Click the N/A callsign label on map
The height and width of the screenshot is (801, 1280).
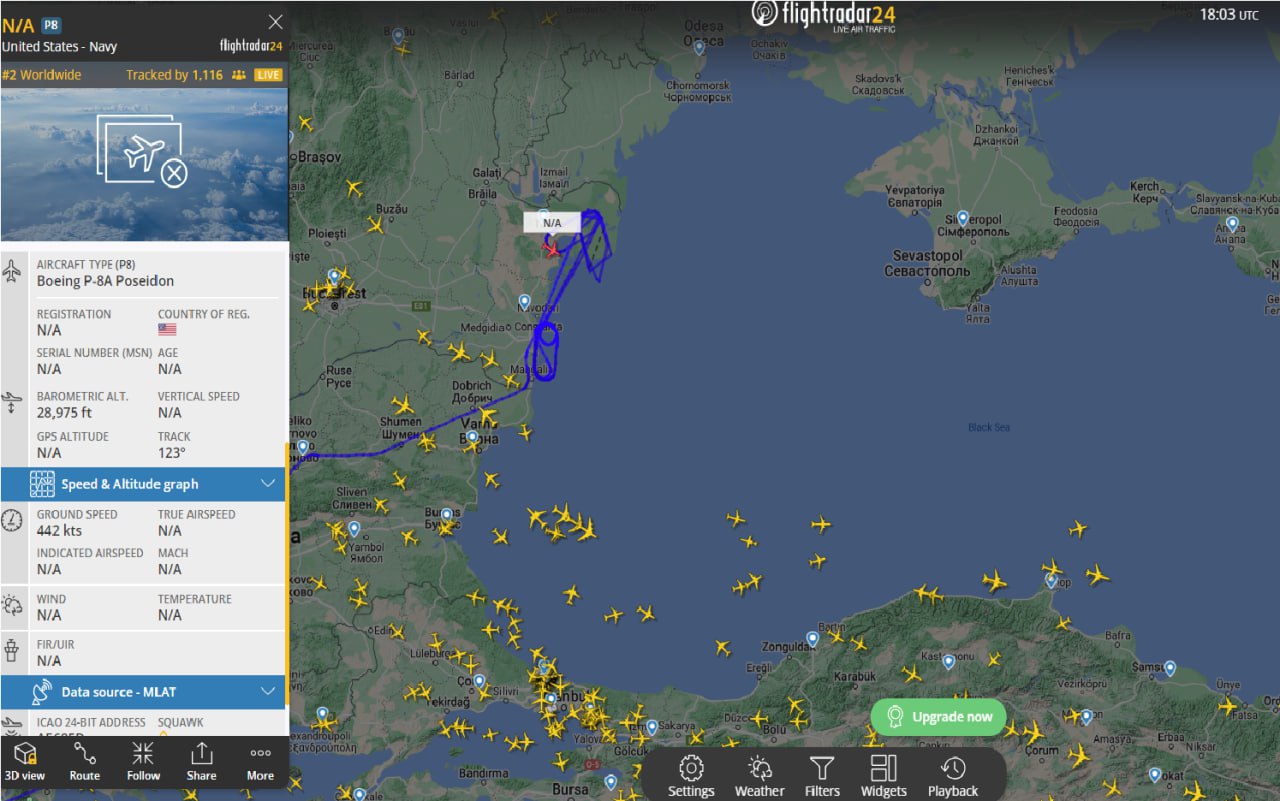click(552, 222)
